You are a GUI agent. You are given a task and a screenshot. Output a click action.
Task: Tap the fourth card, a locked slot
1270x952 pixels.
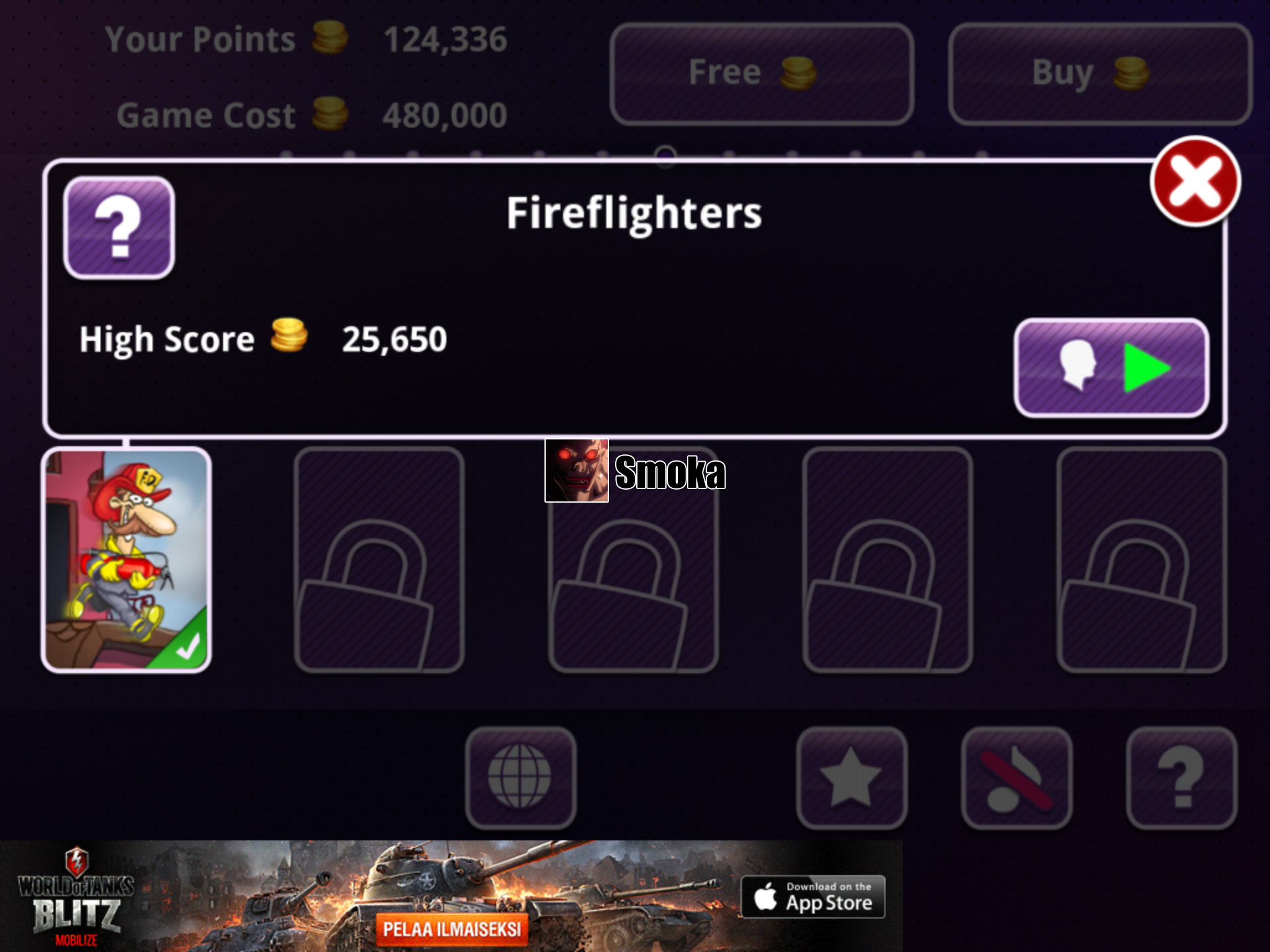[887, 560]
